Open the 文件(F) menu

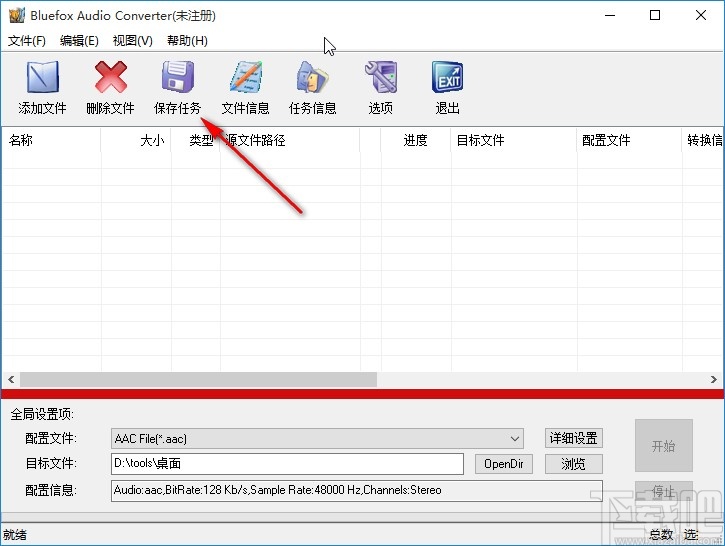[27, 41]
